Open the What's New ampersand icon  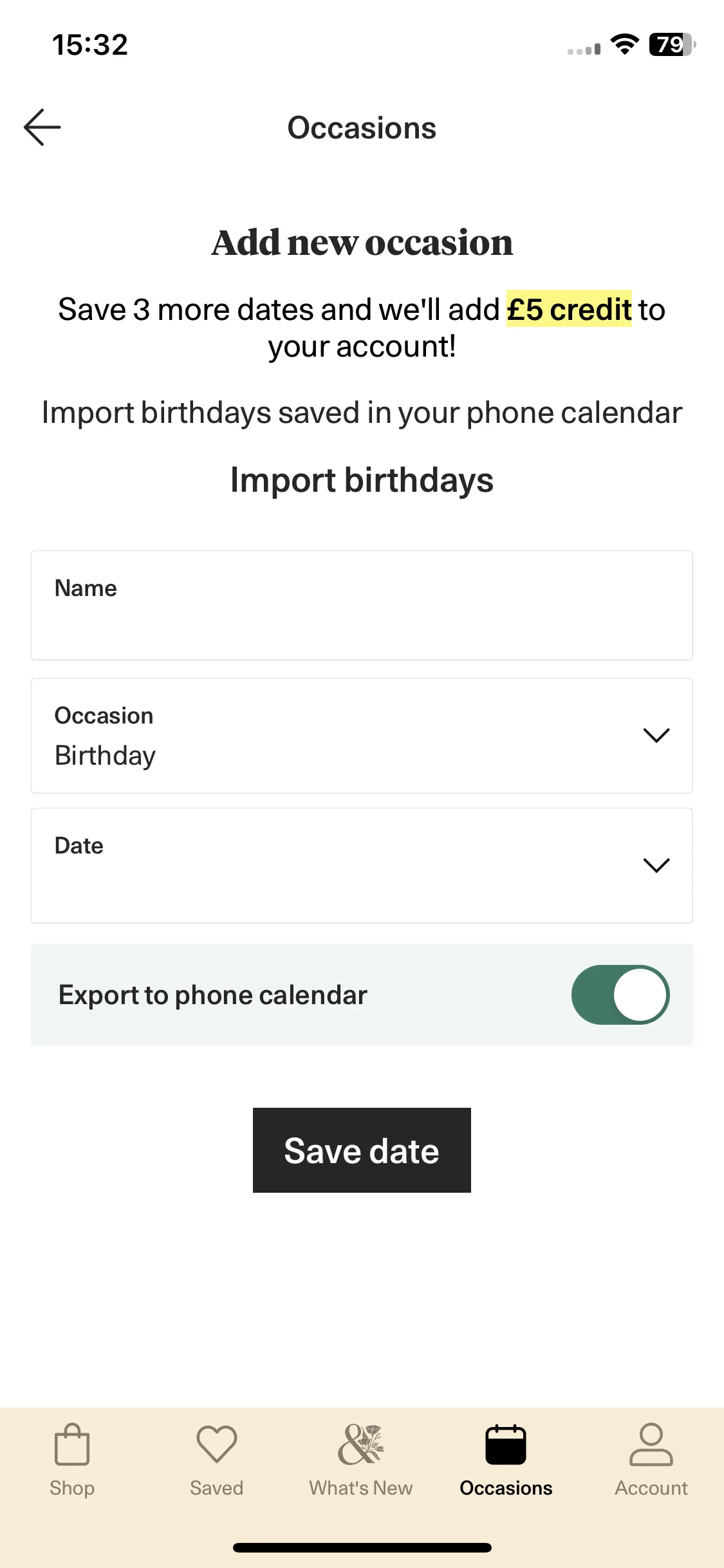coord(361,1444)
